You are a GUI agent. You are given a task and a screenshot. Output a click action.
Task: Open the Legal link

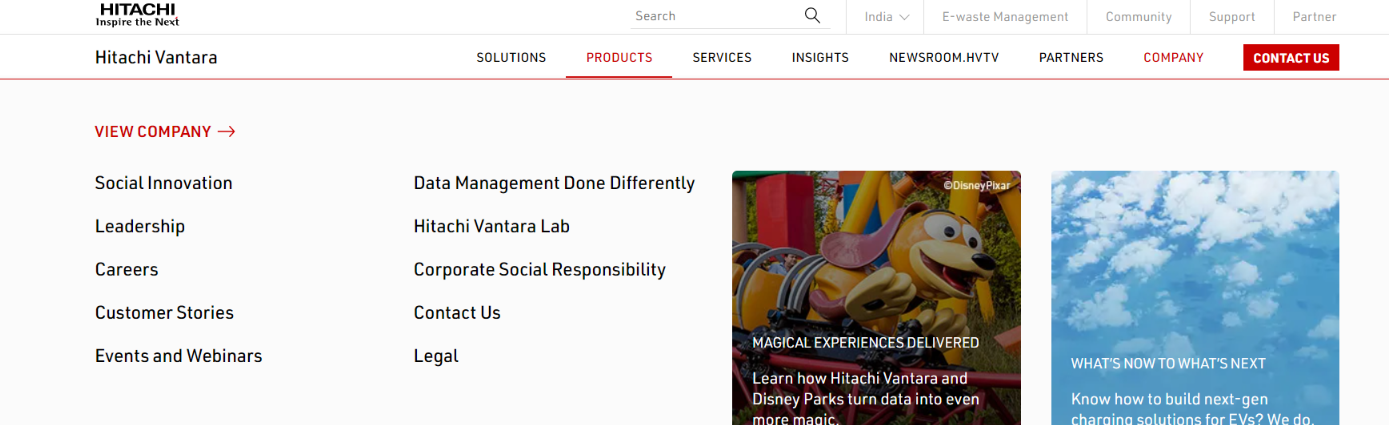[436, 355]
